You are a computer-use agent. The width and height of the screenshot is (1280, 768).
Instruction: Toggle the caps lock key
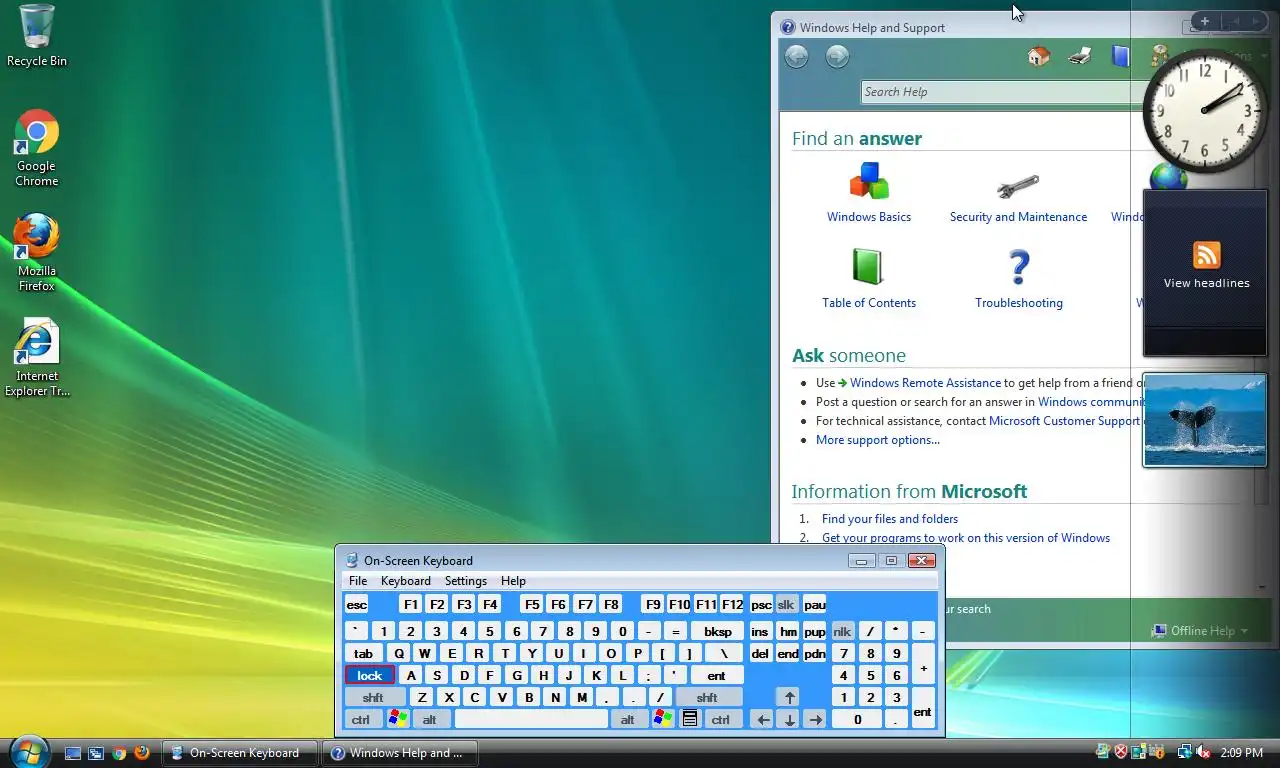[x=370, y=675]
